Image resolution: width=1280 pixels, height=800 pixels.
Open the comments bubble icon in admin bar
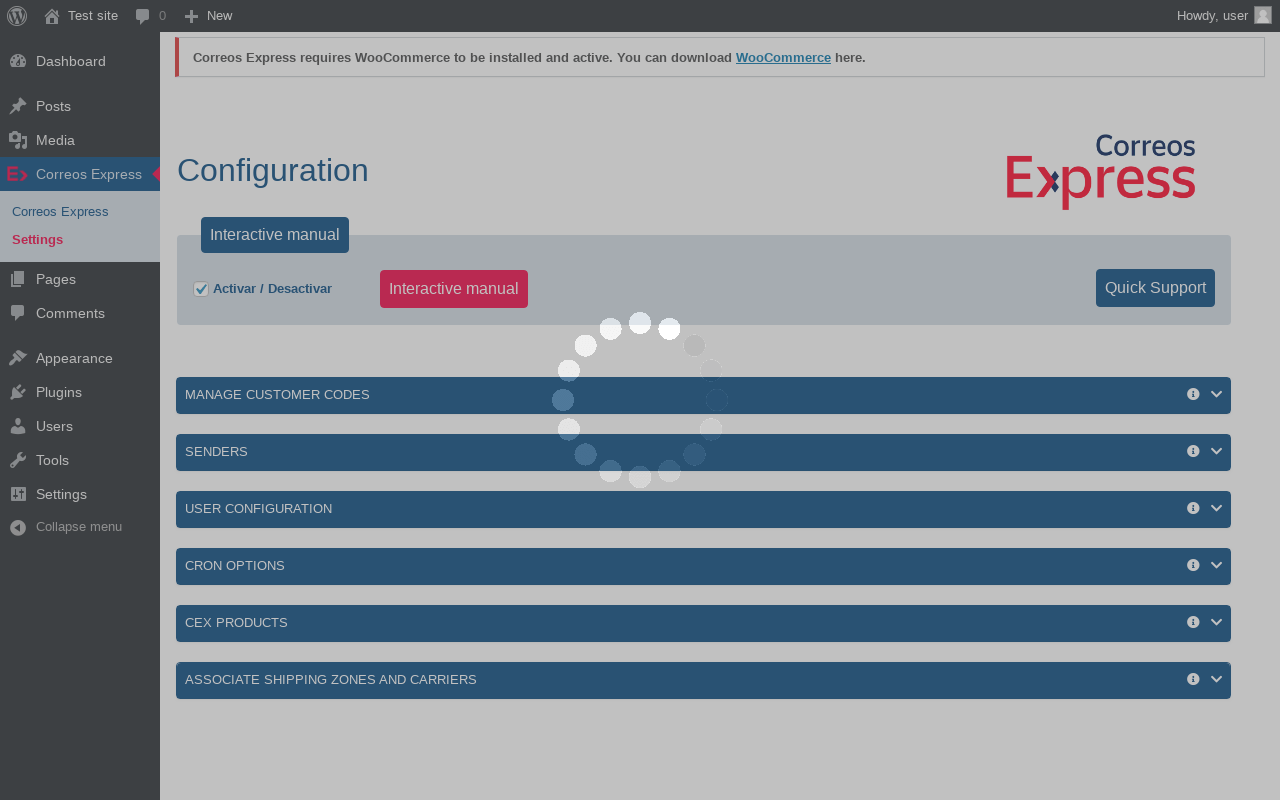point(143,16)
